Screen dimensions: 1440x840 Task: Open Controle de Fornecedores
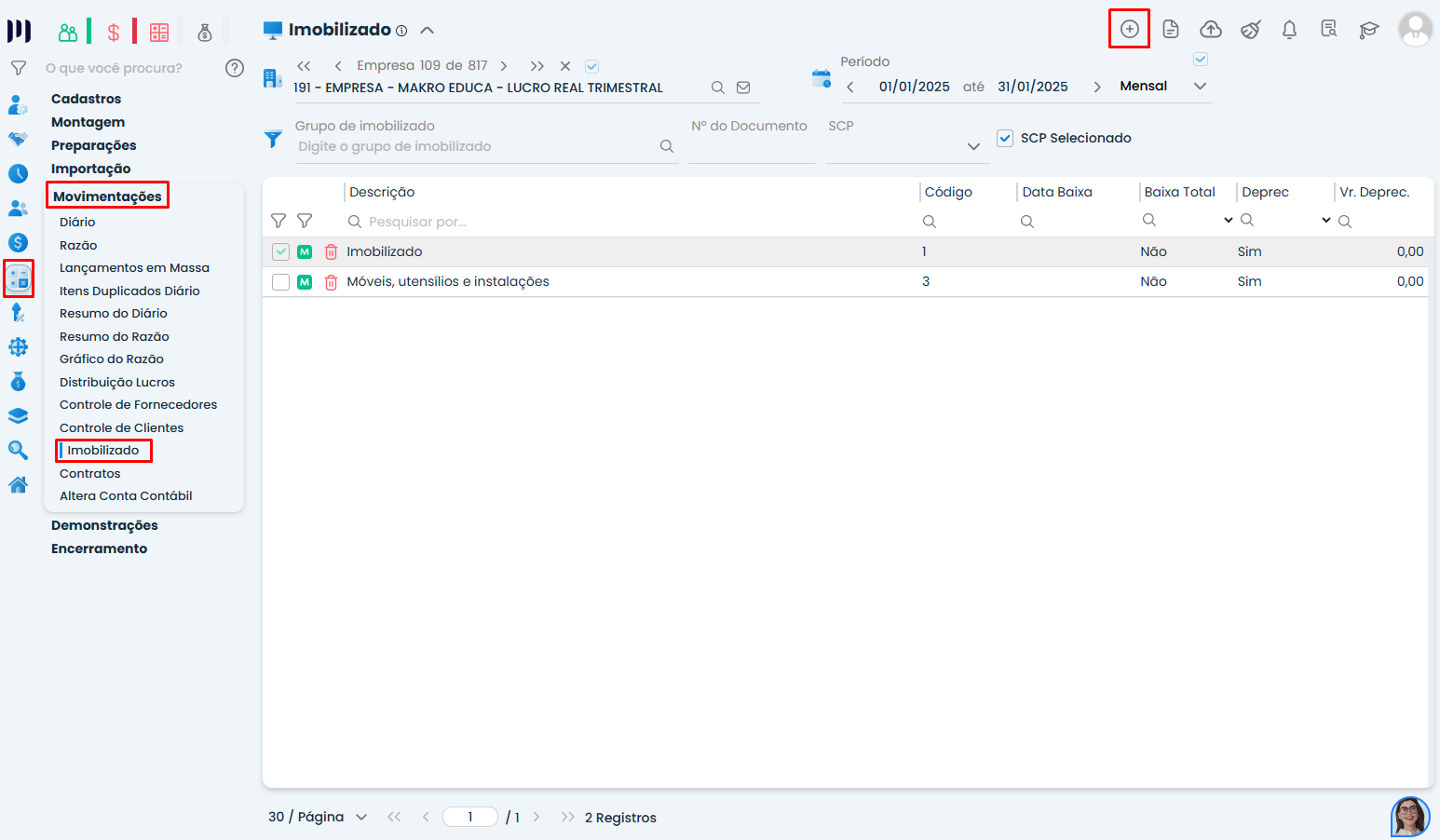pyautogui.click(x=138, y=404)
